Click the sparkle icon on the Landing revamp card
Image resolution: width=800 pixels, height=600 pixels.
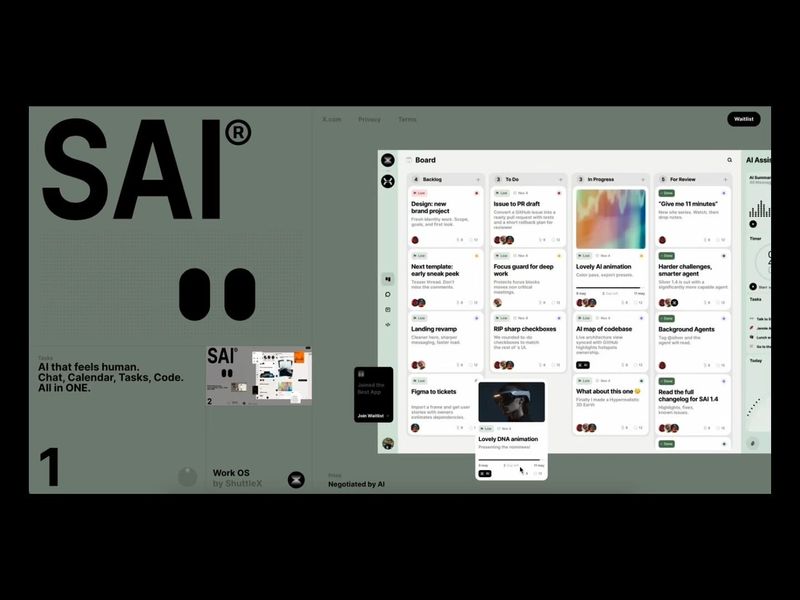(x=475, y=317)
